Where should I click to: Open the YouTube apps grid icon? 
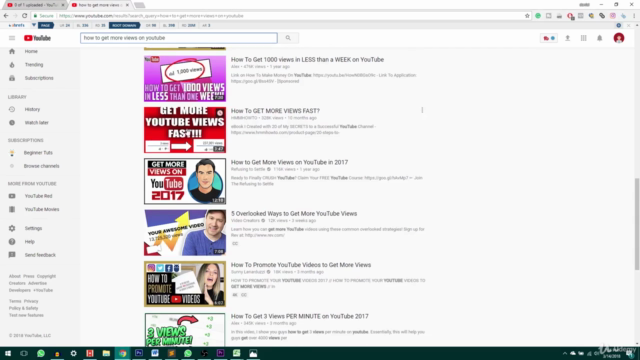[584, 38]
